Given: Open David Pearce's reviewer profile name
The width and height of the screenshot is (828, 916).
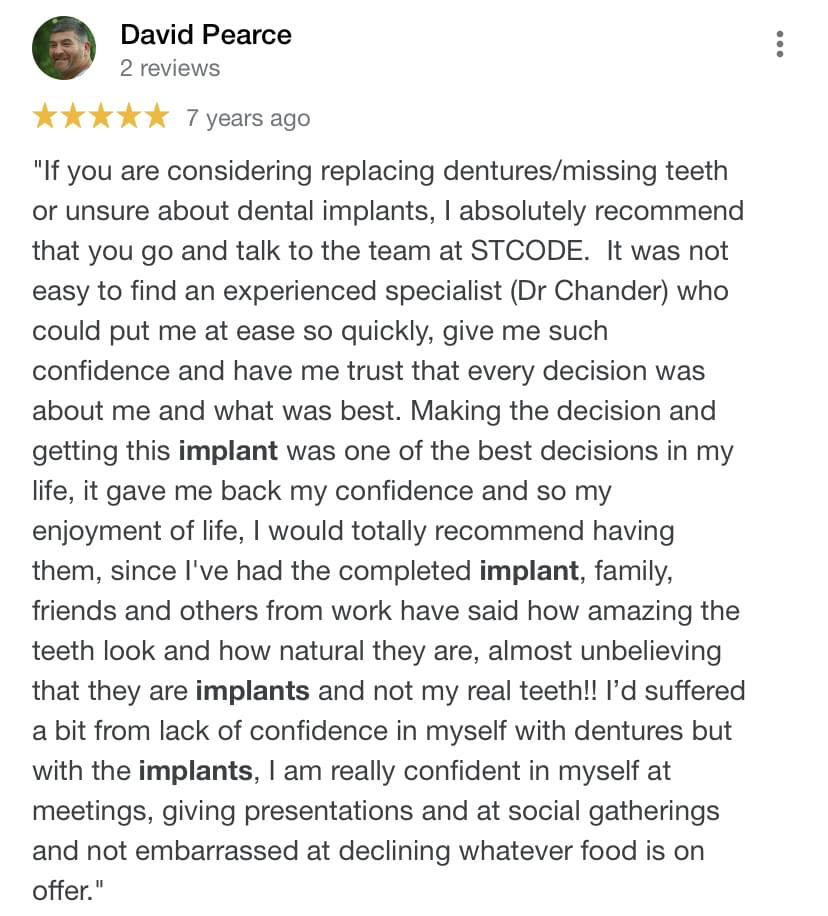Looking at the screenshot, I should click(205, 34).
